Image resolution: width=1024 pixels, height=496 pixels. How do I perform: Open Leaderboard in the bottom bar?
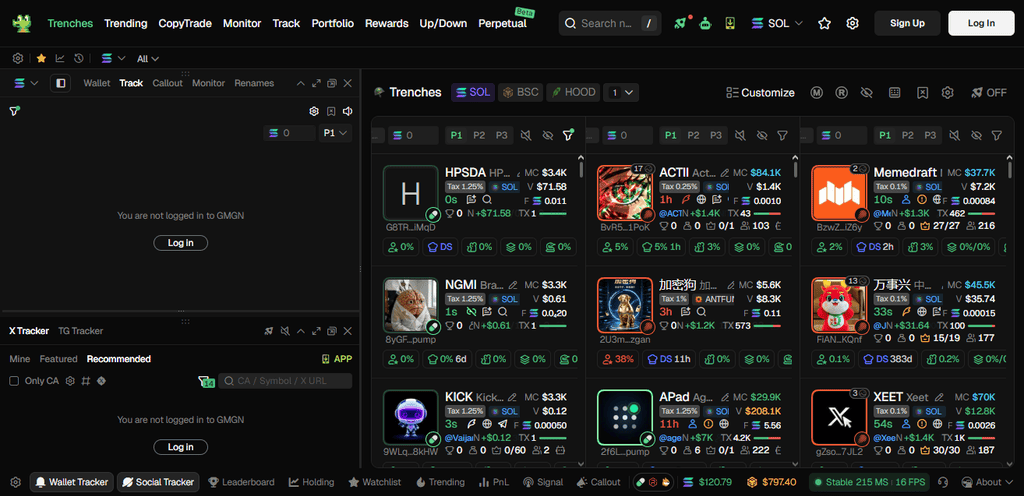240,482
